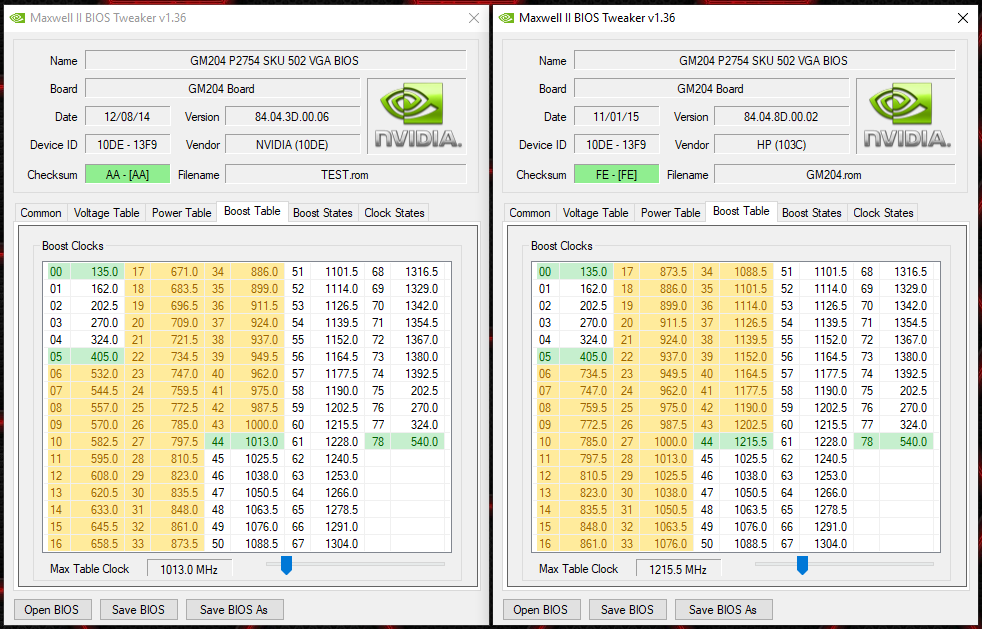Select boost cell 734.5 at index 06
Image resolution: width=982 pixels, height=629 pixels.
[x=587, y=373]
